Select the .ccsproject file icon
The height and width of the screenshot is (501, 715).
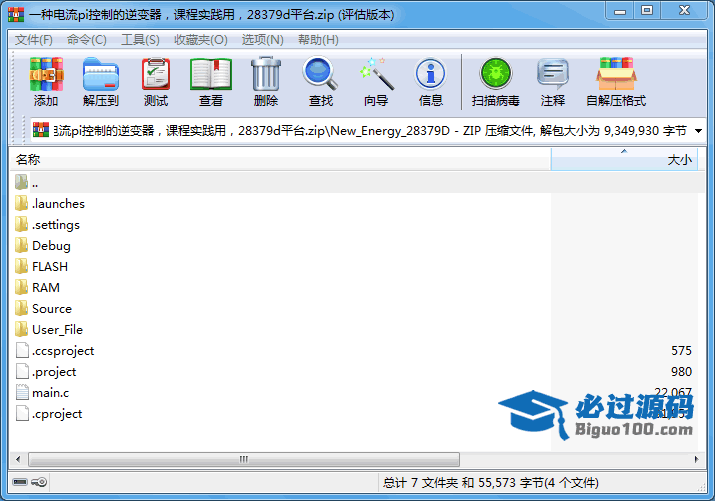tap(22, 350)
